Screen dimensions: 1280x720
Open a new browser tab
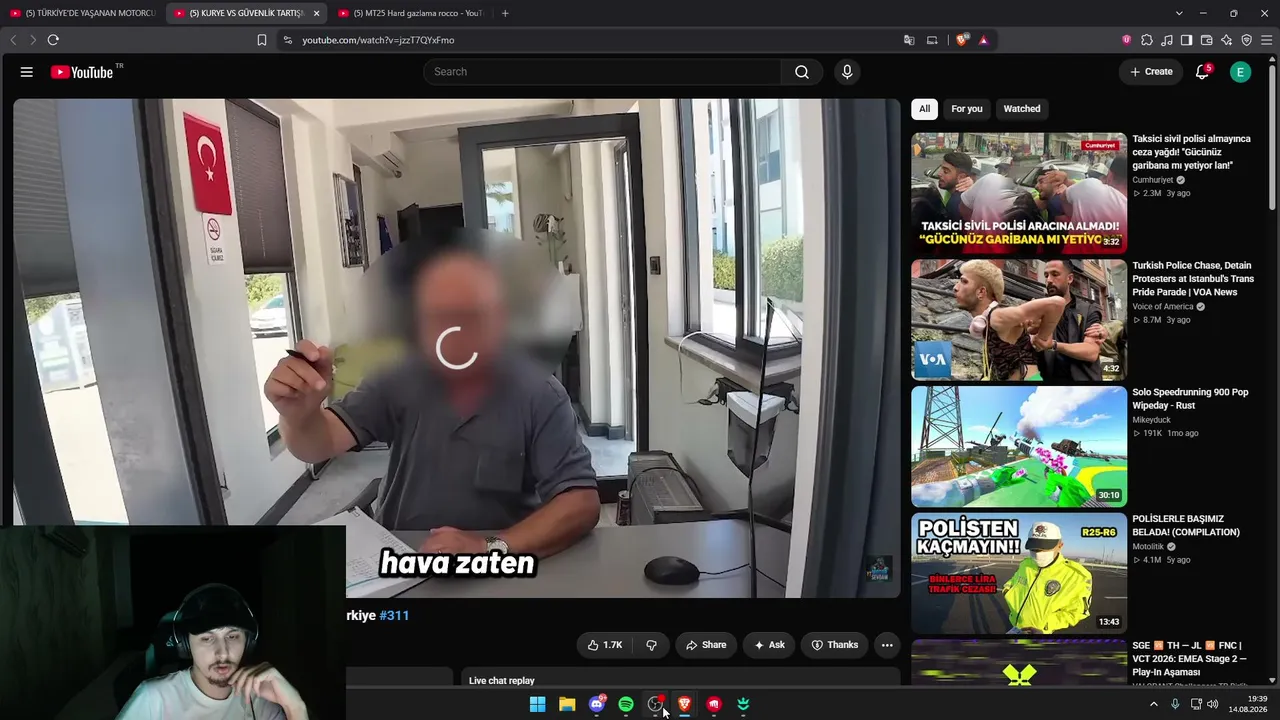tap(505, 13)
